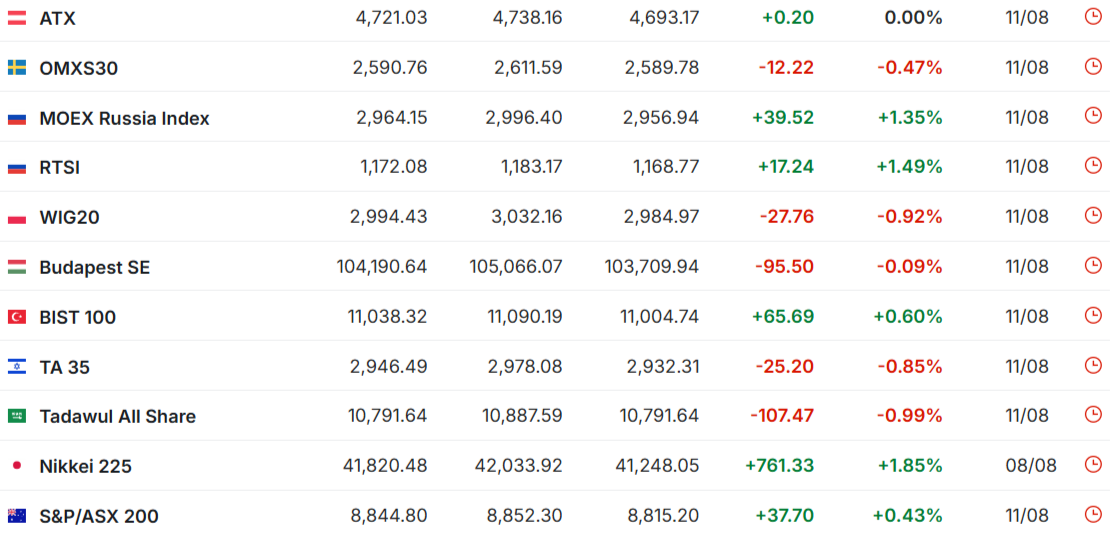
Task: Click the clock icon in the ATX row
Action: coord(1093,16)
